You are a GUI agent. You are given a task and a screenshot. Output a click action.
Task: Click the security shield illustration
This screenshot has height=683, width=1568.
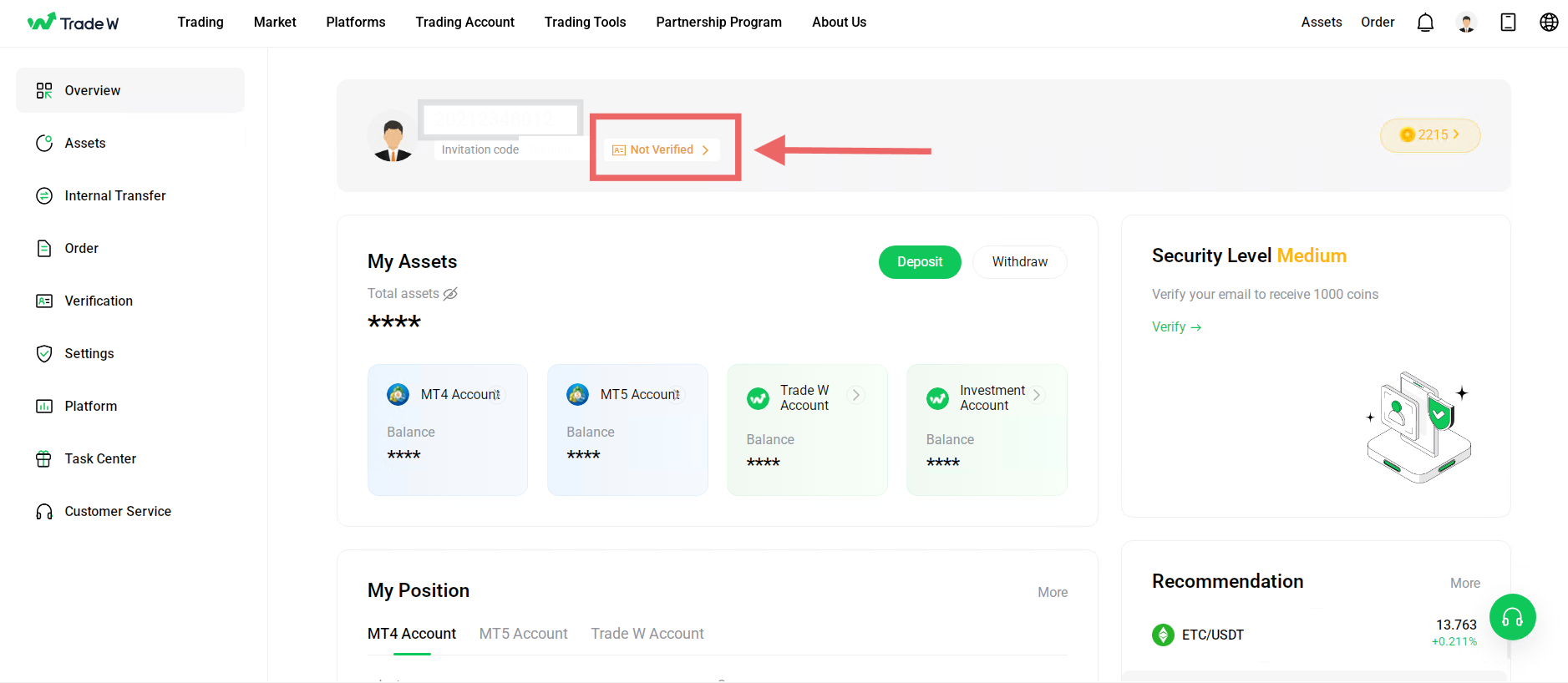(1418, 428)
